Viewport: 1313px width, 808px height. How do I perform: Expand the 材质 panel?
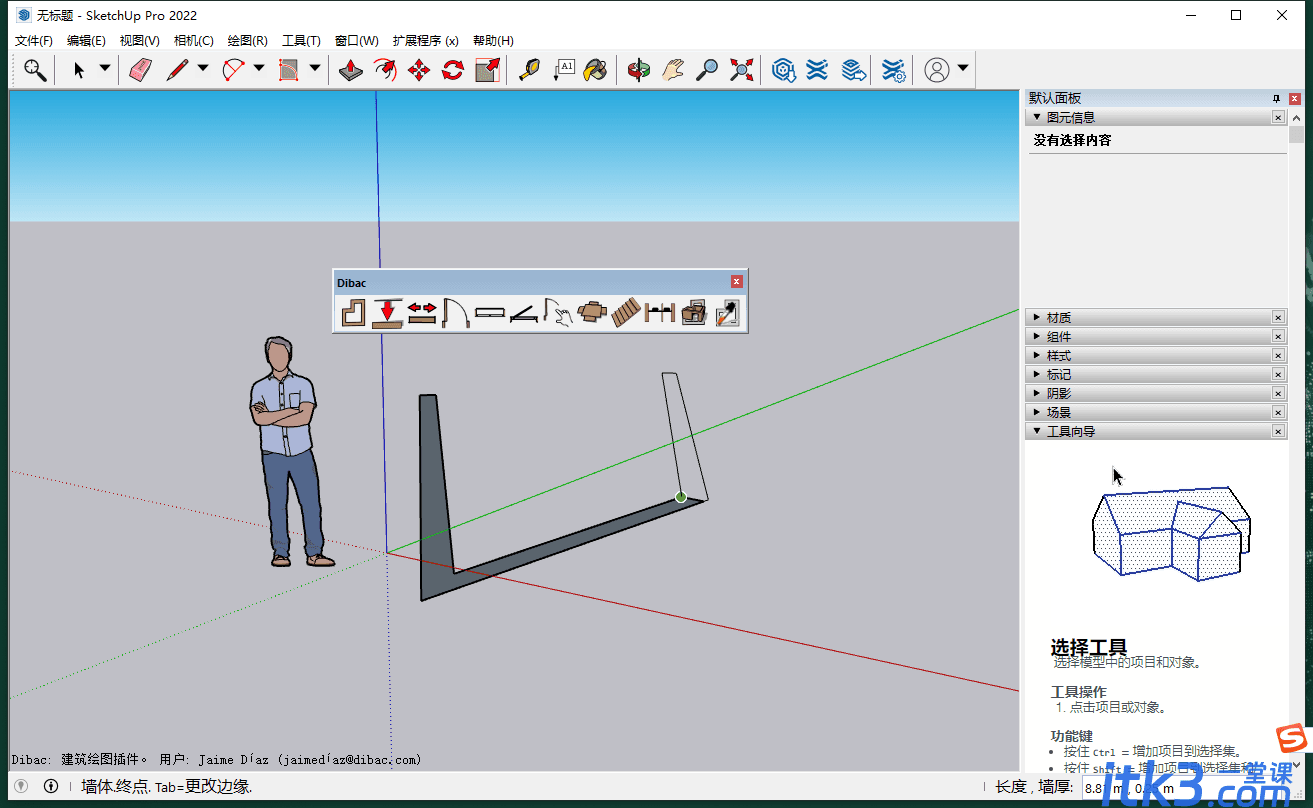click(1037, 318)
